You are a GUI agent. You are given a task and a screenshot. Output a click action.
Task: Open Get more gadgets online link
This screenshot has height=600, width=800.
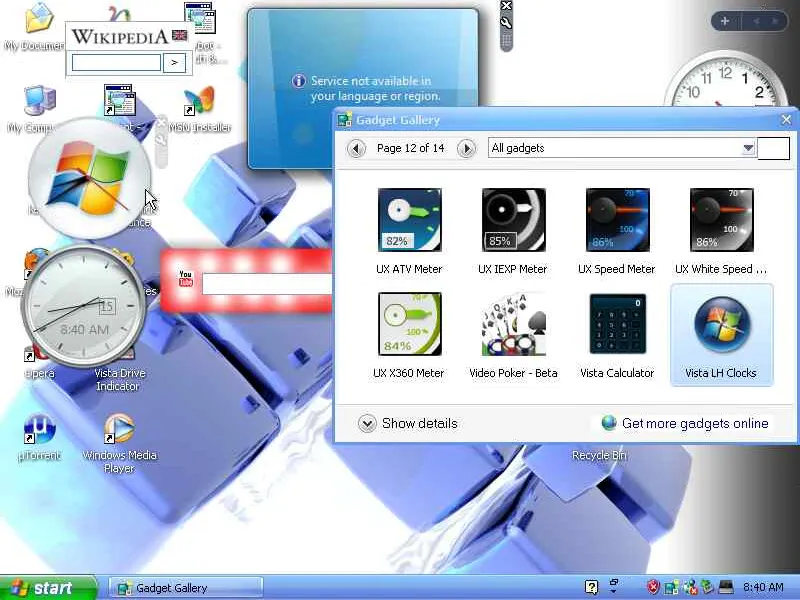coord(685,423)
